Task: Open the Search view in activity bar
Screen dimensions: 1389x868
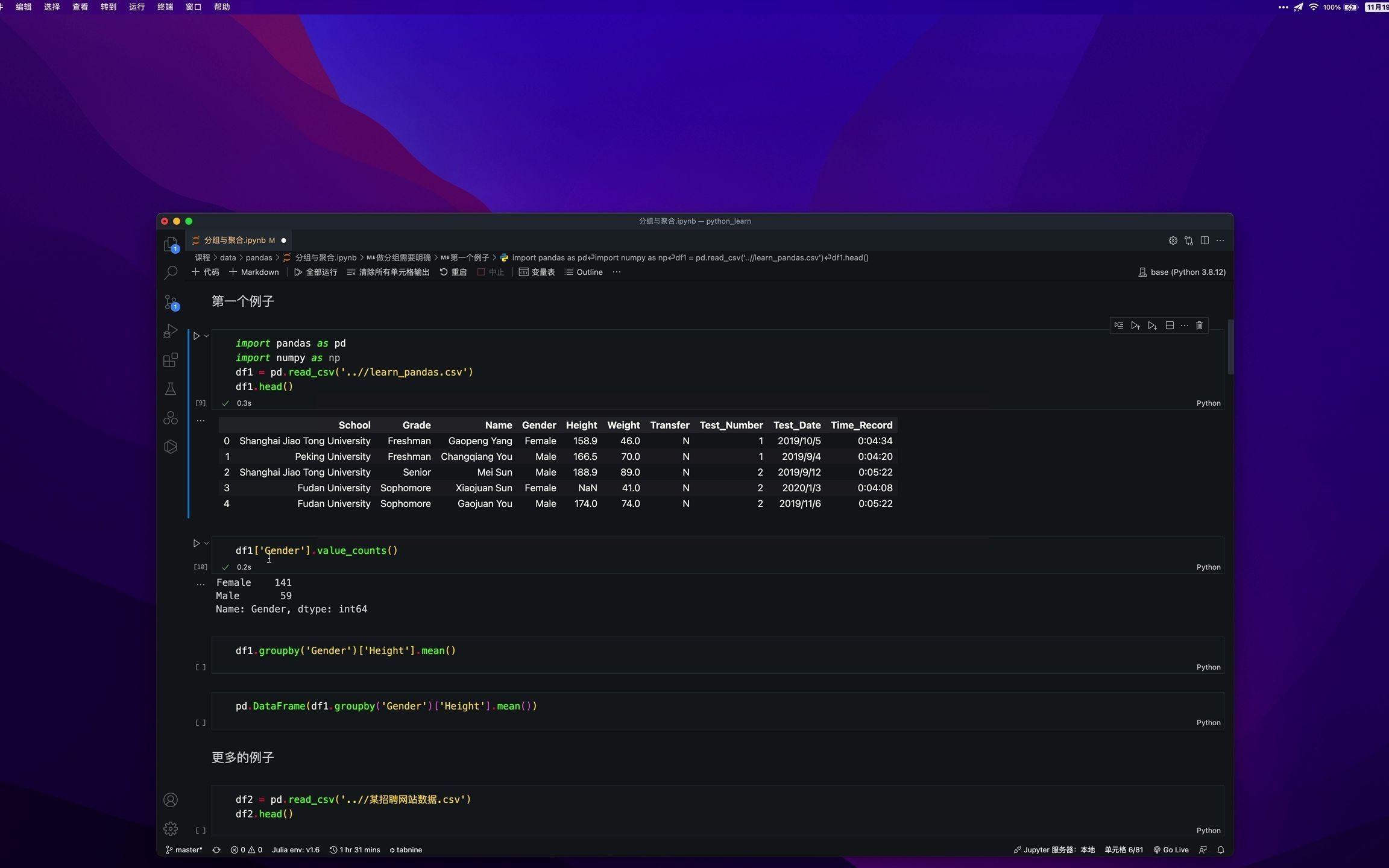Action: [171, 273]
